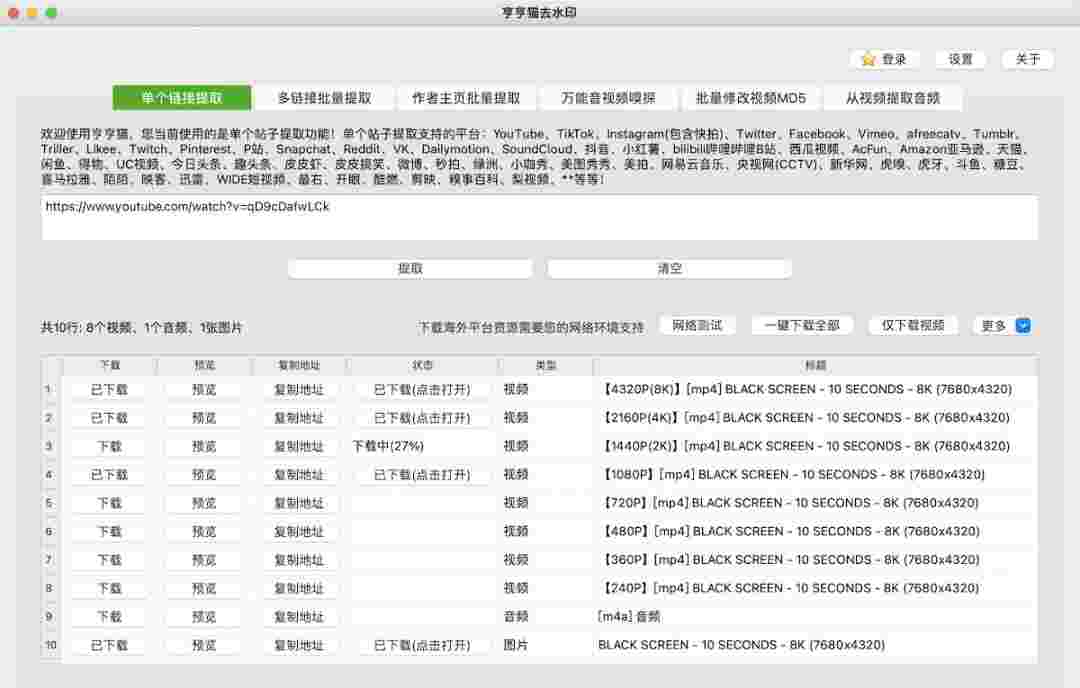Click into the YouTube URL input field
The height and width of the screenshot is (688, 1080).
539,218
